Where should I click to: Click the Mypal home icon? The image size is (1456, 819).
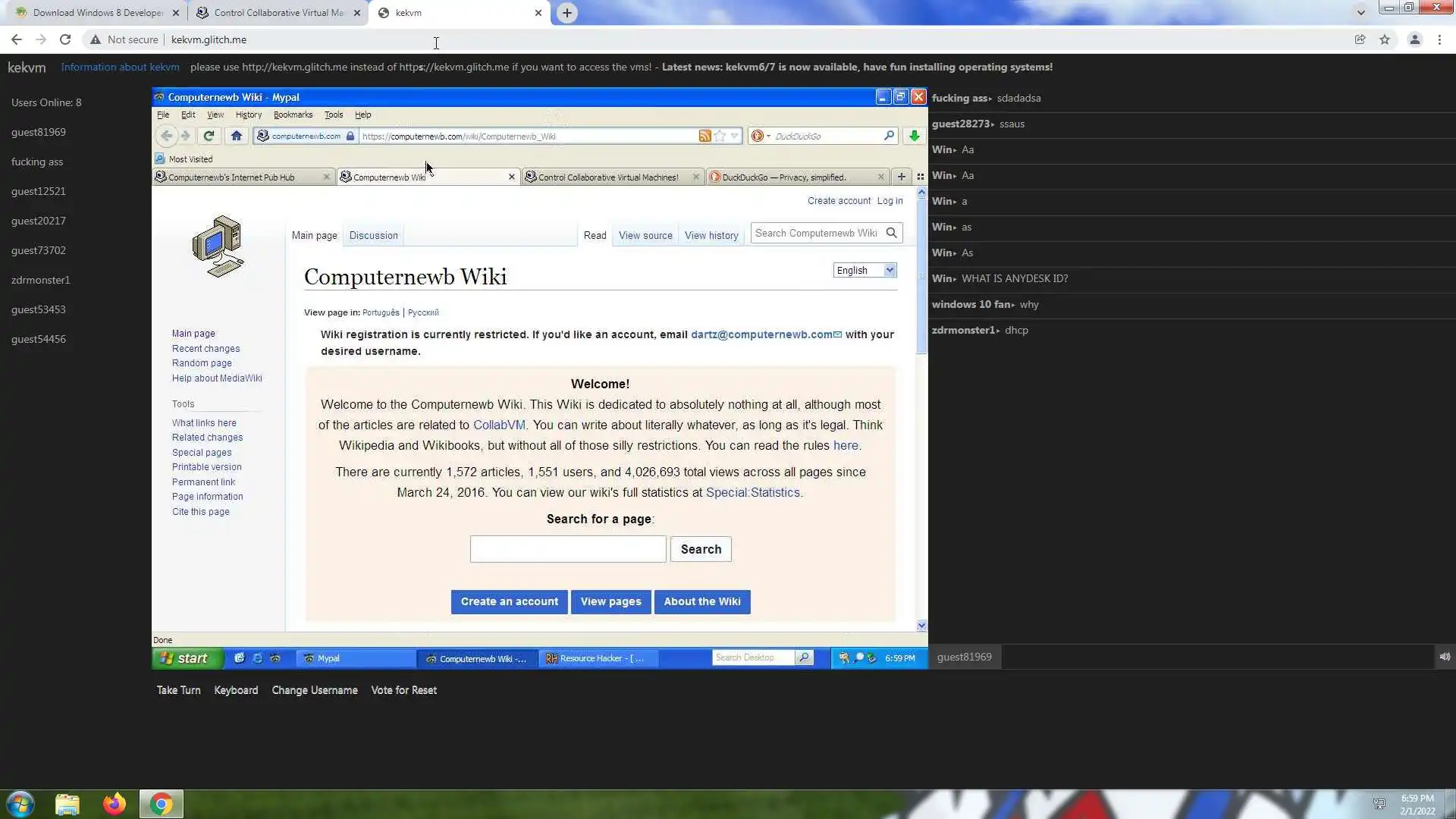[x=236, y=136]
